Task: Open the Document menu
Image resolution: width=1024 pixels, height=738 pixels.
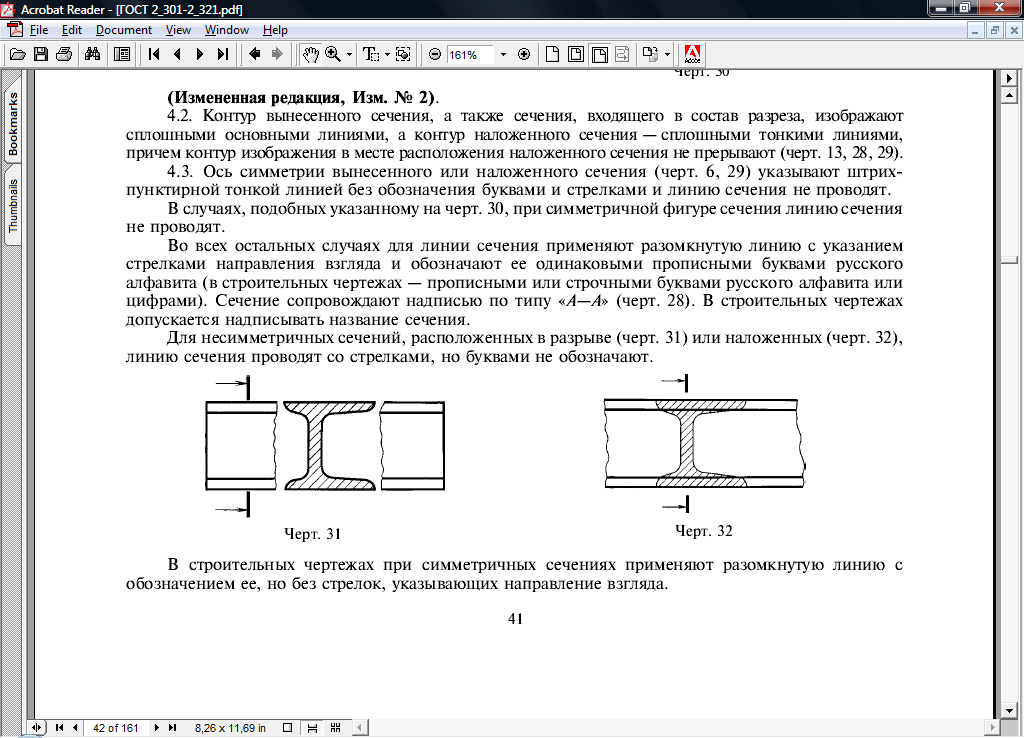Action: tap(123, 30)
